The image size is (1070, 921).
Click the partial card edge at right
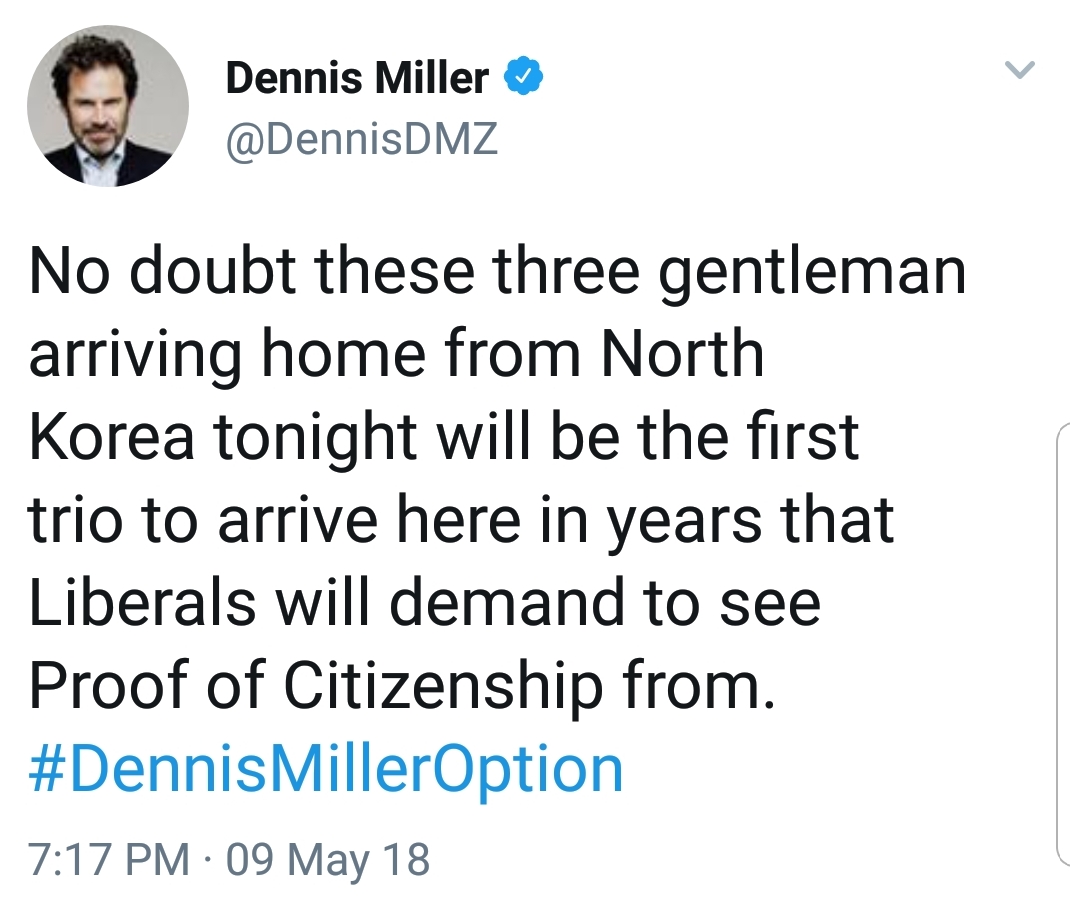pyautogui.click(x=1063, y=644)
